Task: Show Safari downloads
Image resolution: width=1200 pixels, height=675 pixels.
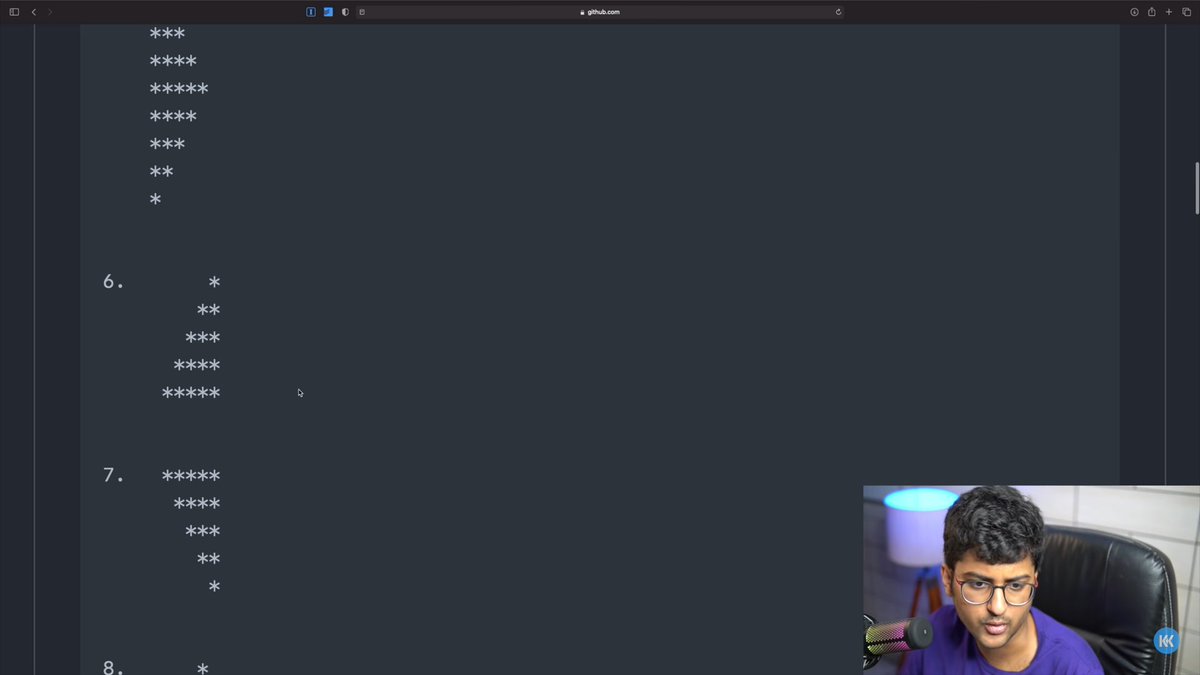Action: (x=1134, y=12)
